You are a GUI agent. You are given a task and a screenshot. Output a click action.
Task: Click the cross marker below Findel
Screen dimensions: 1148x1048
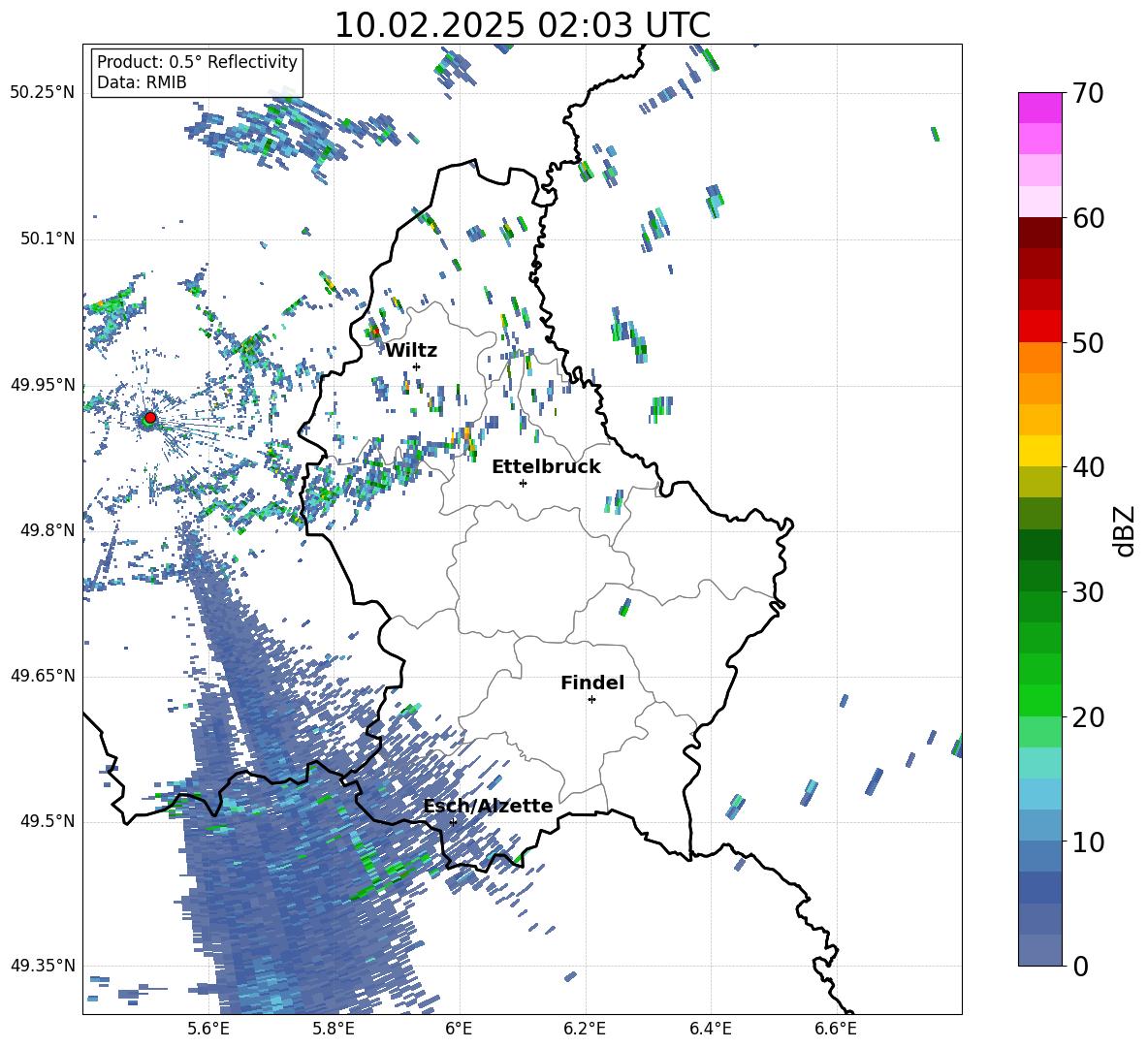click(591, 700)
